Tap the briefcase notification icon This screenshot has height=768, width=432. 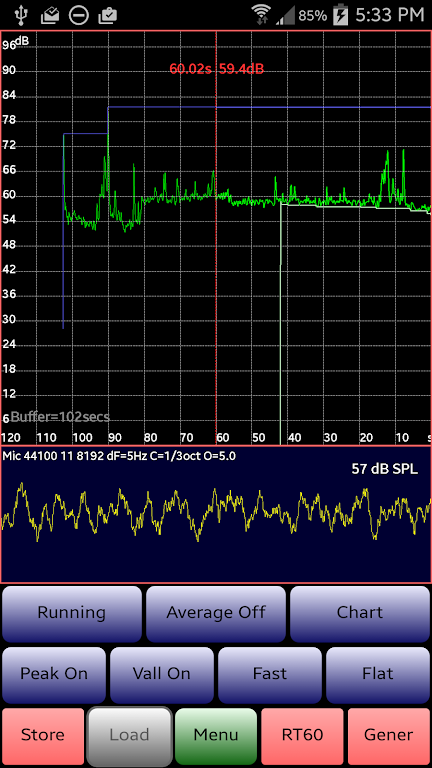coord(106,16)
